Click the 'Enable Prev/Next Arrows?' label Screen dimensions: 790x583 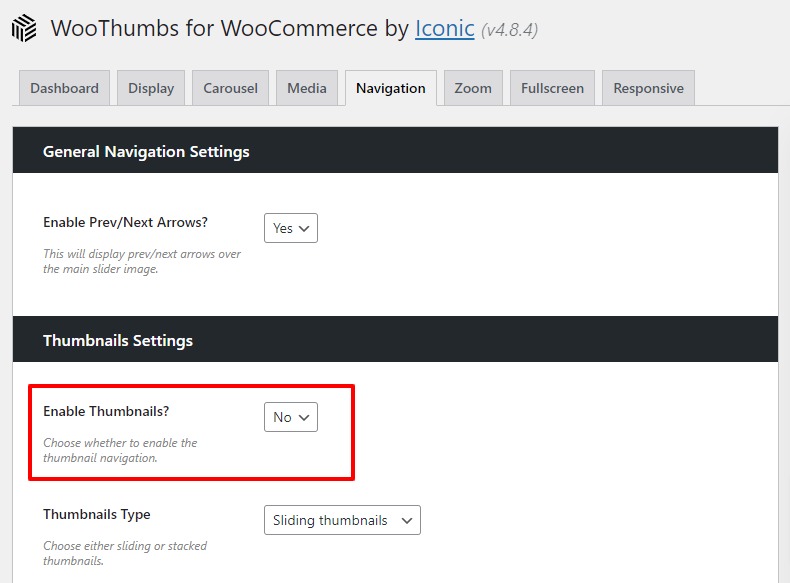pyautogui.click(x=125, y=222)
